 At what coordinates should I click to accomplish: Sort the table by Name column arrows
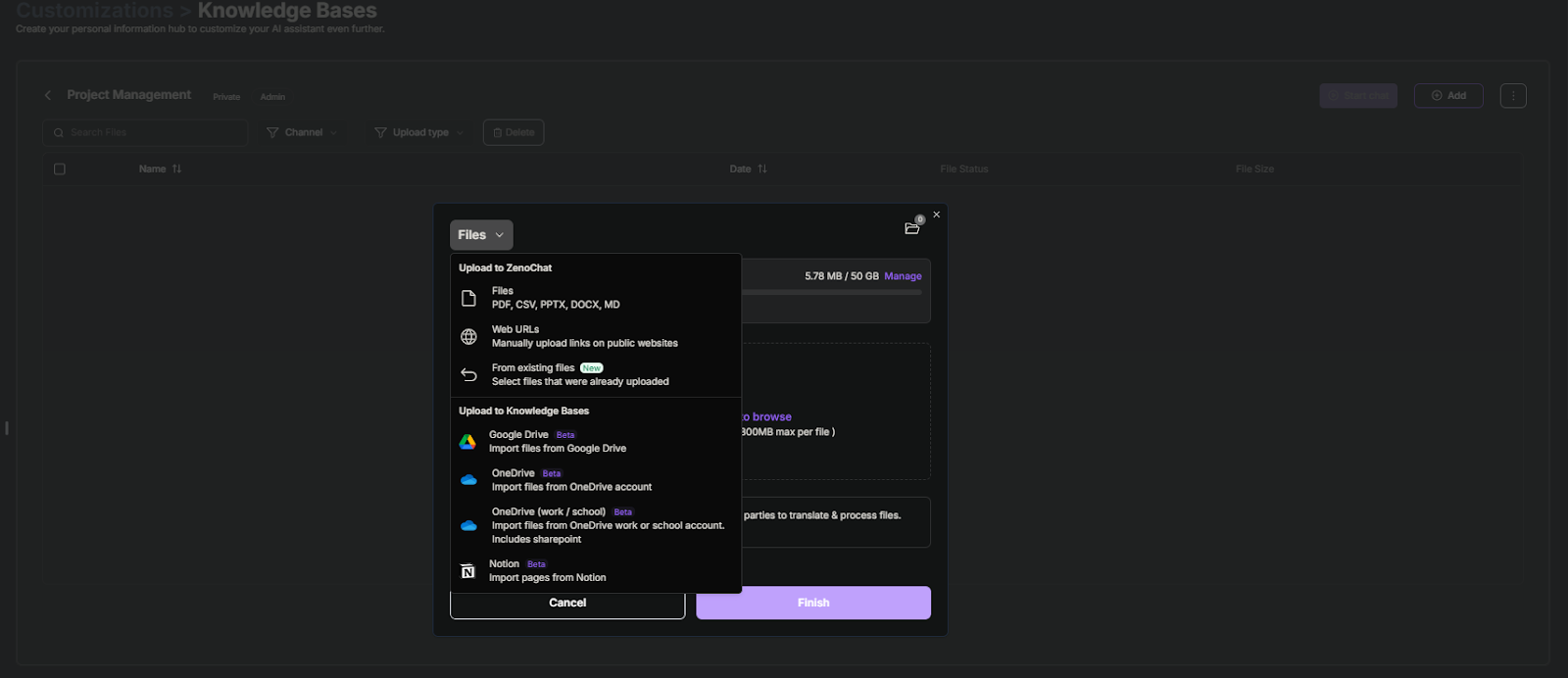pyautogui.click(x=176, y=169)
